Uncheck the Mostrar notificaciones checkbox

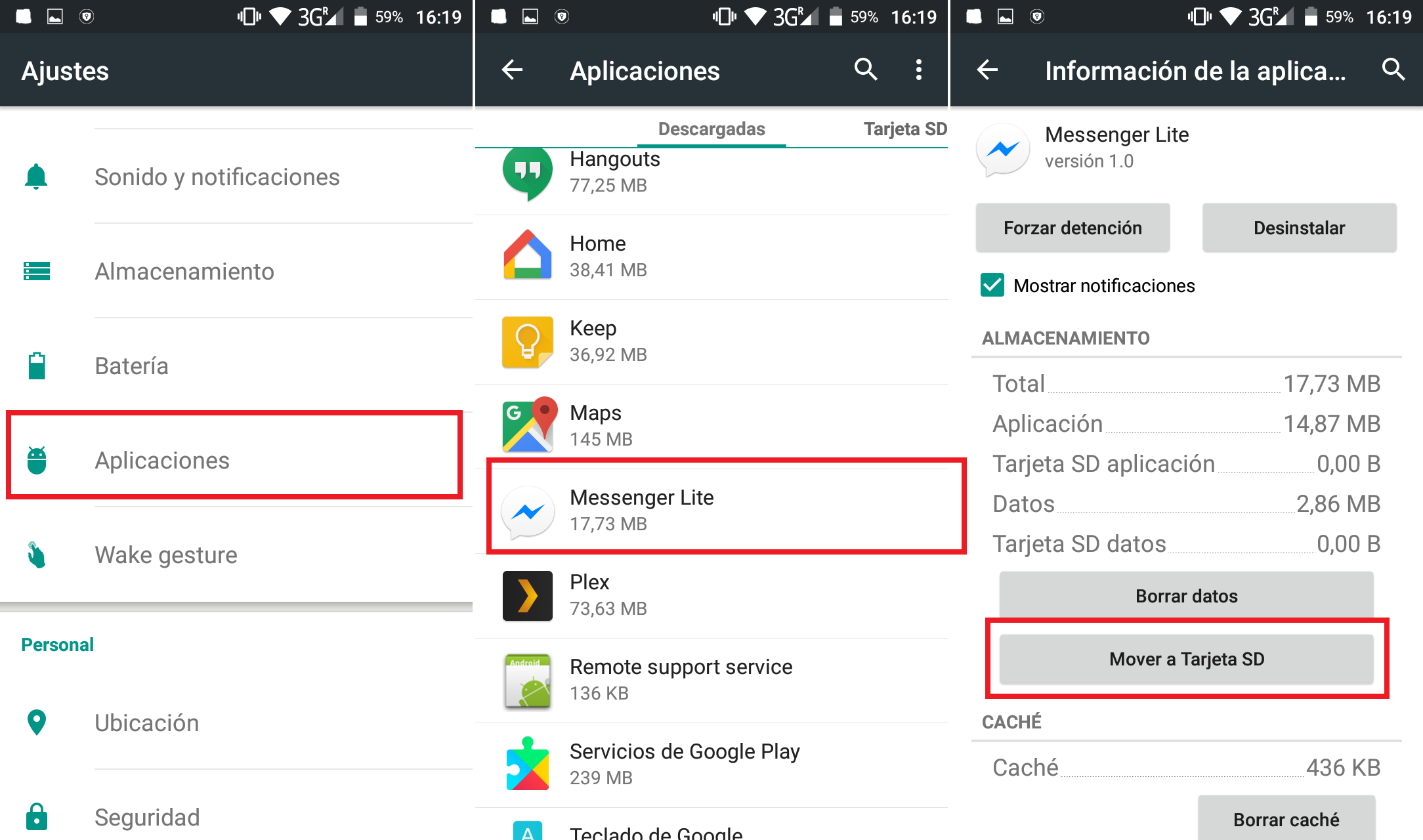992,285
